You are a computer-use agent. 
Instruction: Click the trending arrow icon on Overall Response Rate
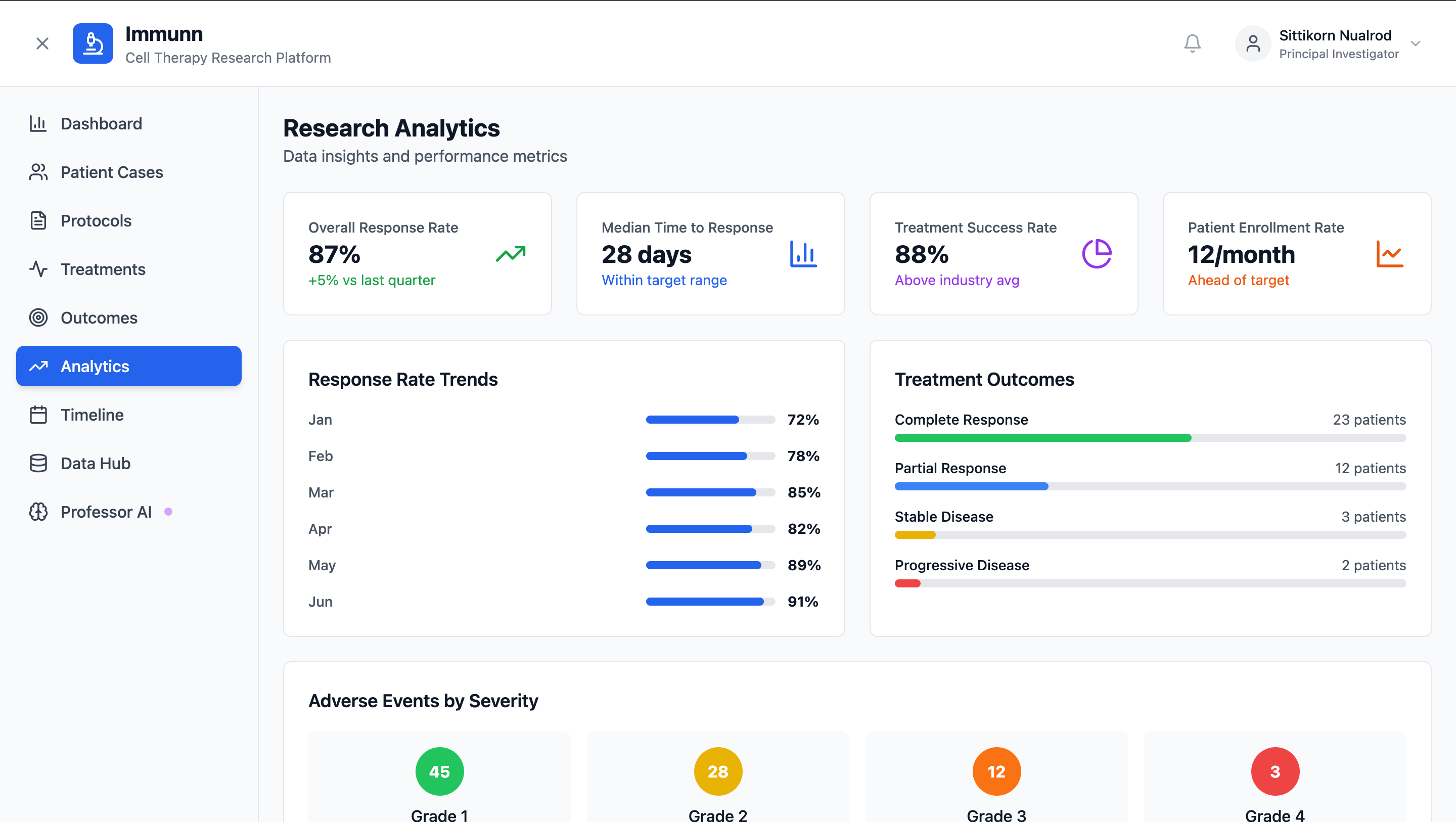pyautogui.click(x=511, y=254)
